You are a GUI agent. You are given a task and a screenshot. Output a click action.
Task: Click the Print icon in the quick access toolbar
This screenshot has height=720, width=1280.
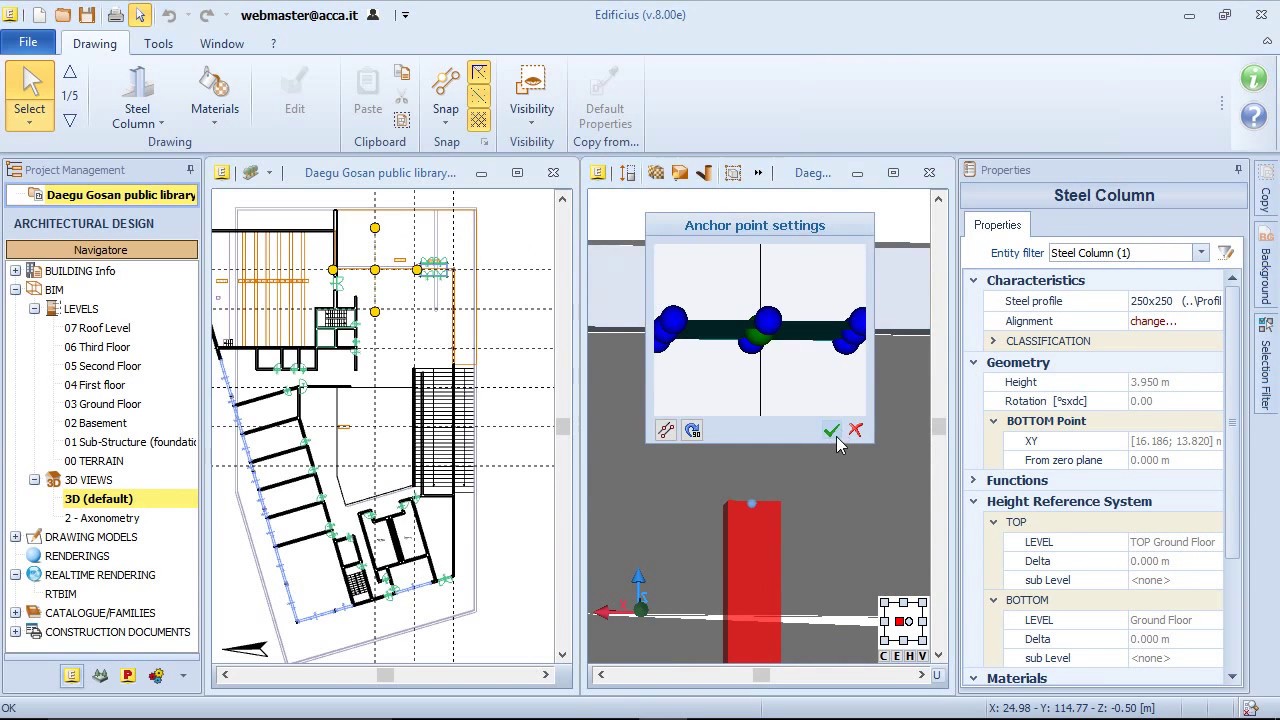pyautogui.click(x=113, y=14)
